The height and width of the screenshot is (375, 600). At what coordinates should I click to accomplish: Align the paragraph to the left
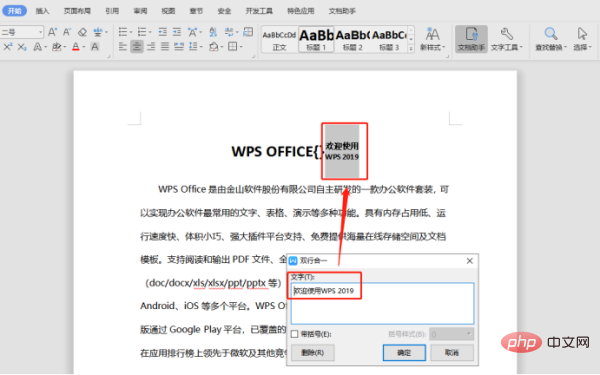(x=123, y=47)
